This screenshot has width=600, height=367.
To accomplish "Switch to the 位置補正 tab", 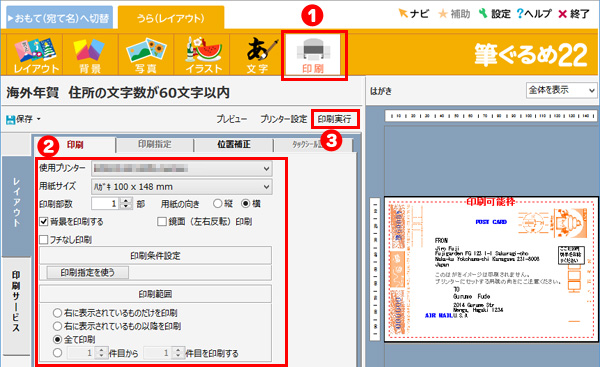I will tap(234, 144).
